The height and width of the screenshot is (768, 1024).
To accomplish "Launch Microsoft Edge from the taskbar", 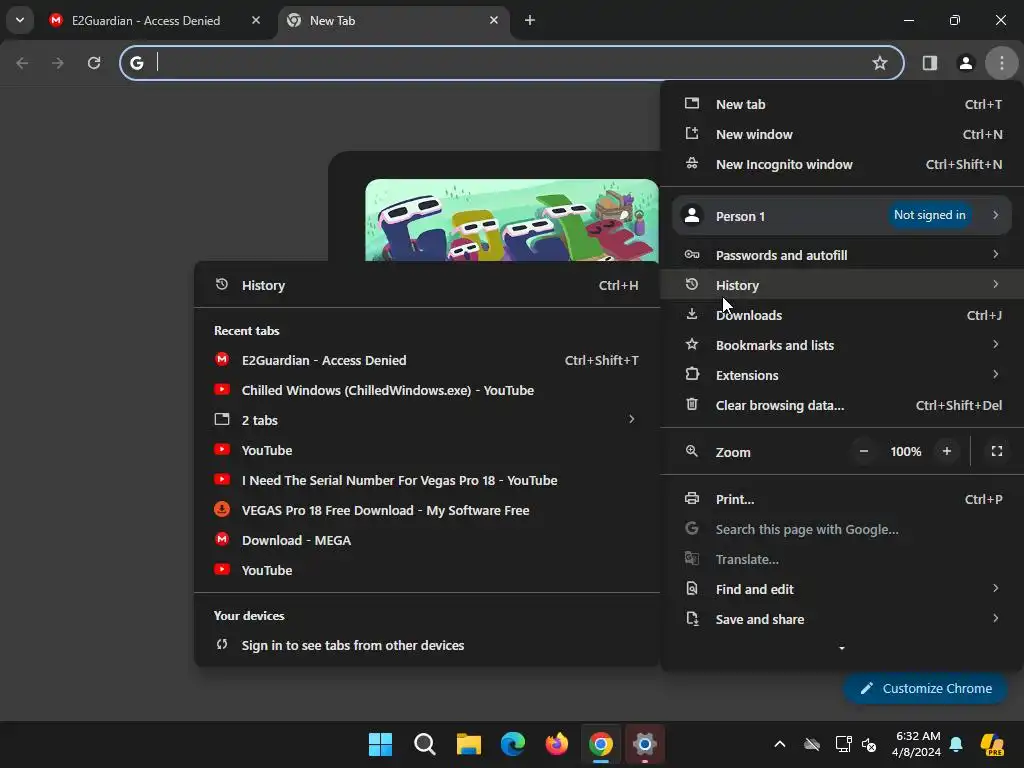I will (x=513, y=744).
